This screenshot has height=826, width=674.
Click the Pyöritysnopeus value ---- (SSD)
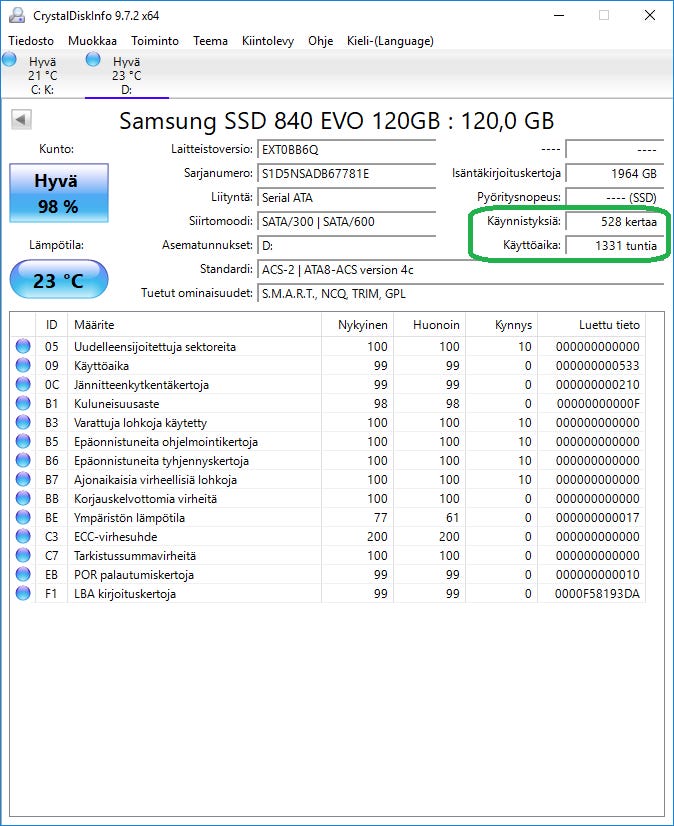coord(614,198)
